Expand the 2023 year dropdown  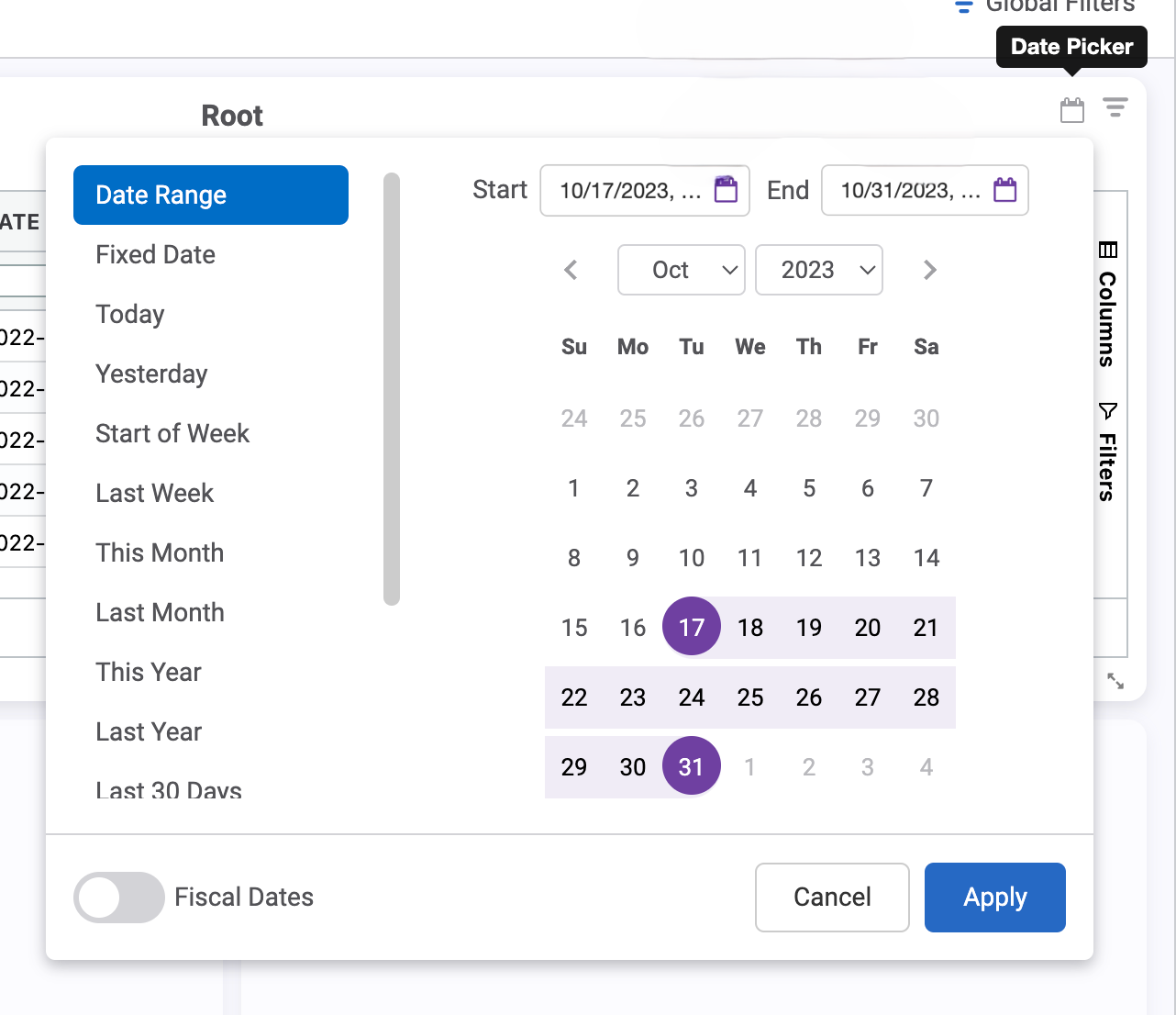tap(818, 270)
